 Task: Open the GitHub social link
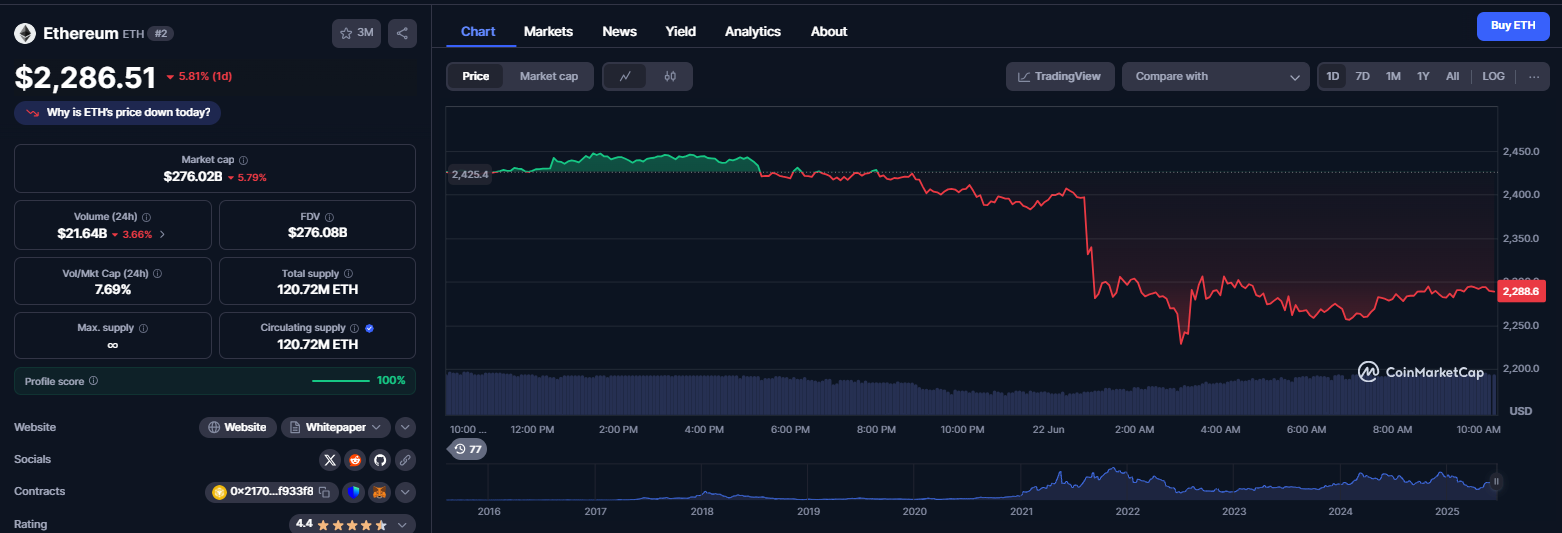pyautogui.click(x=379, y=460)
